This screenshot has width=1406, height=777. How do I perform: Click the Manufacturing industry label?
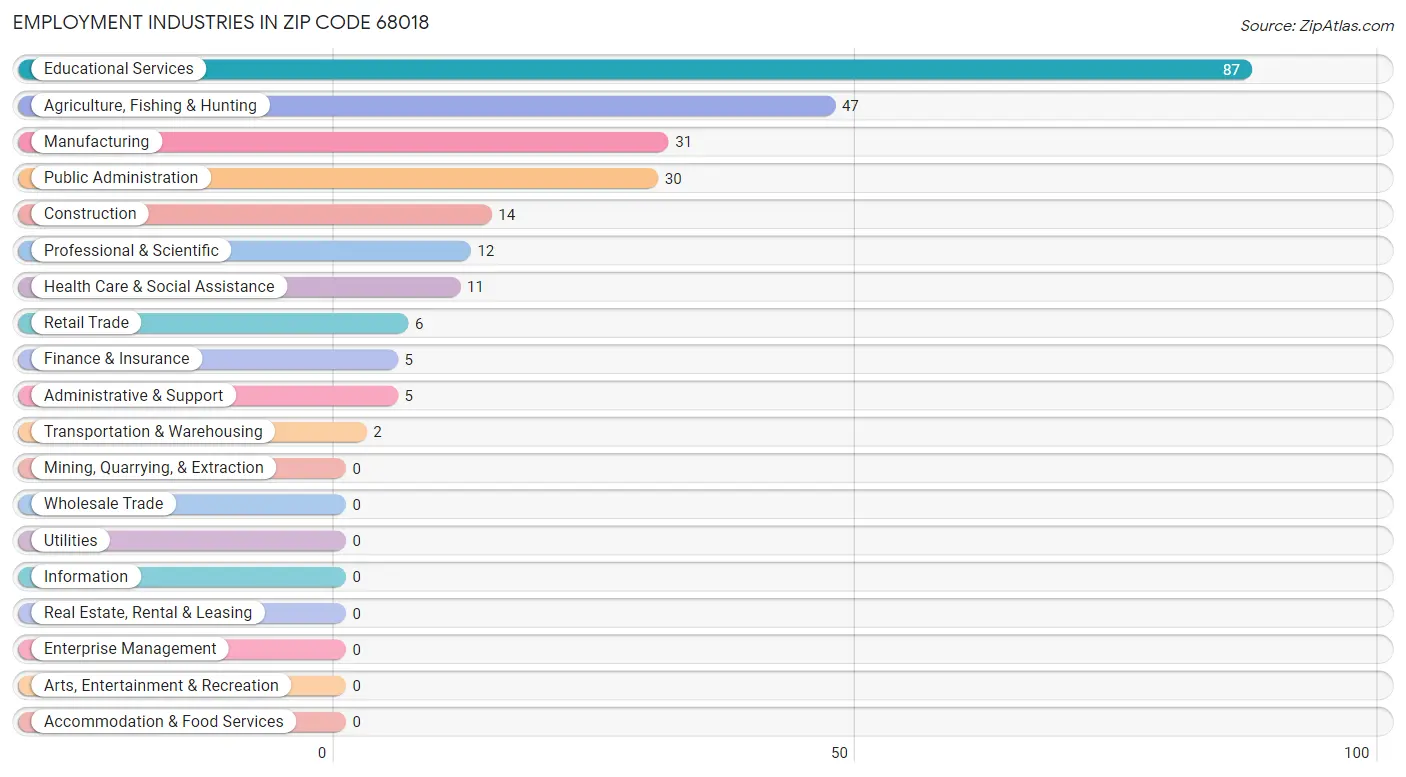pyautogui.click(x=96, y=141)
